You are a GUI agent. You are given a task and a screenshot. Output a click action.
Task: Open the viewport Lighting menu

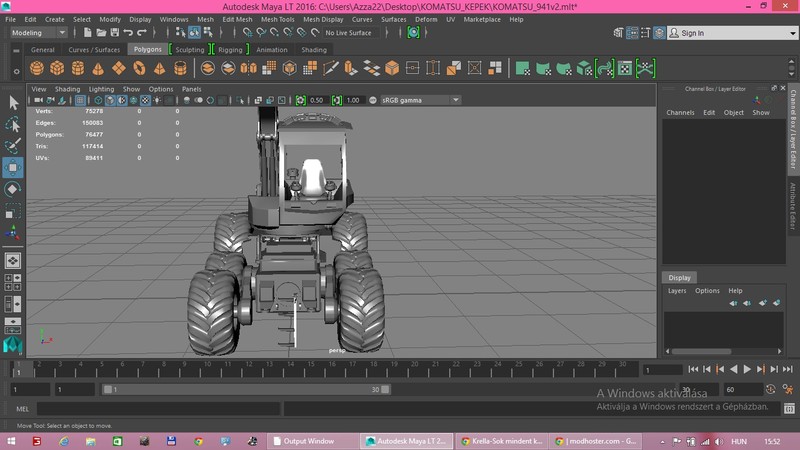(101, 89)
